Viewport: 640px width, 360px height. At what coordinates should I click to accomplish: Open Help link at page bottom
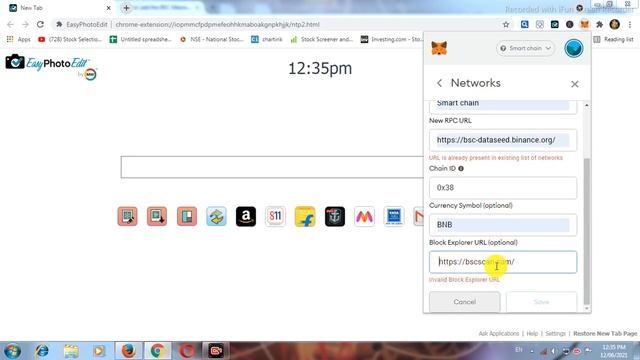[532, 333]
